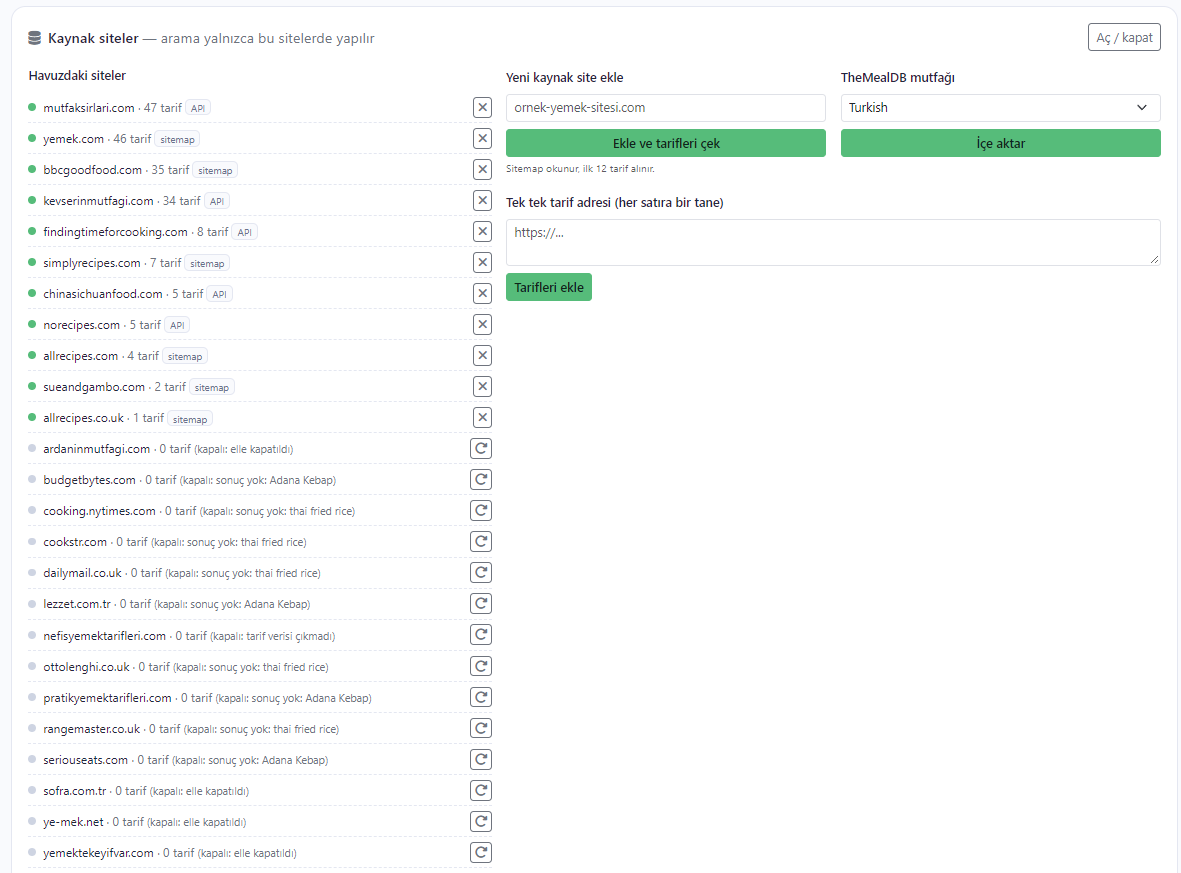Viewport: 1181px width, 873px height.
Task: Retry rangemaster.co.uk via its refresh icon
Action: point(481,728)
